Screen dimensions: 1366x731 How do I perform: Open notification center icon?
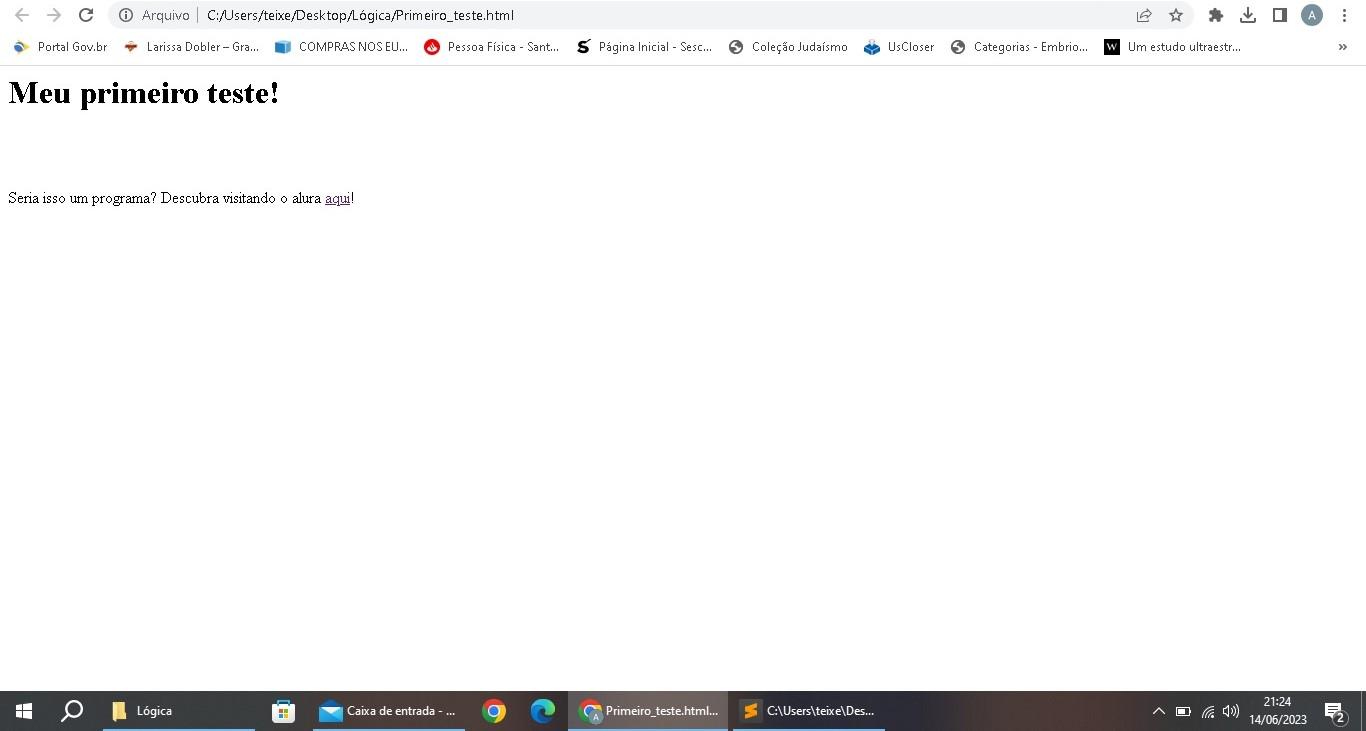1334,711
